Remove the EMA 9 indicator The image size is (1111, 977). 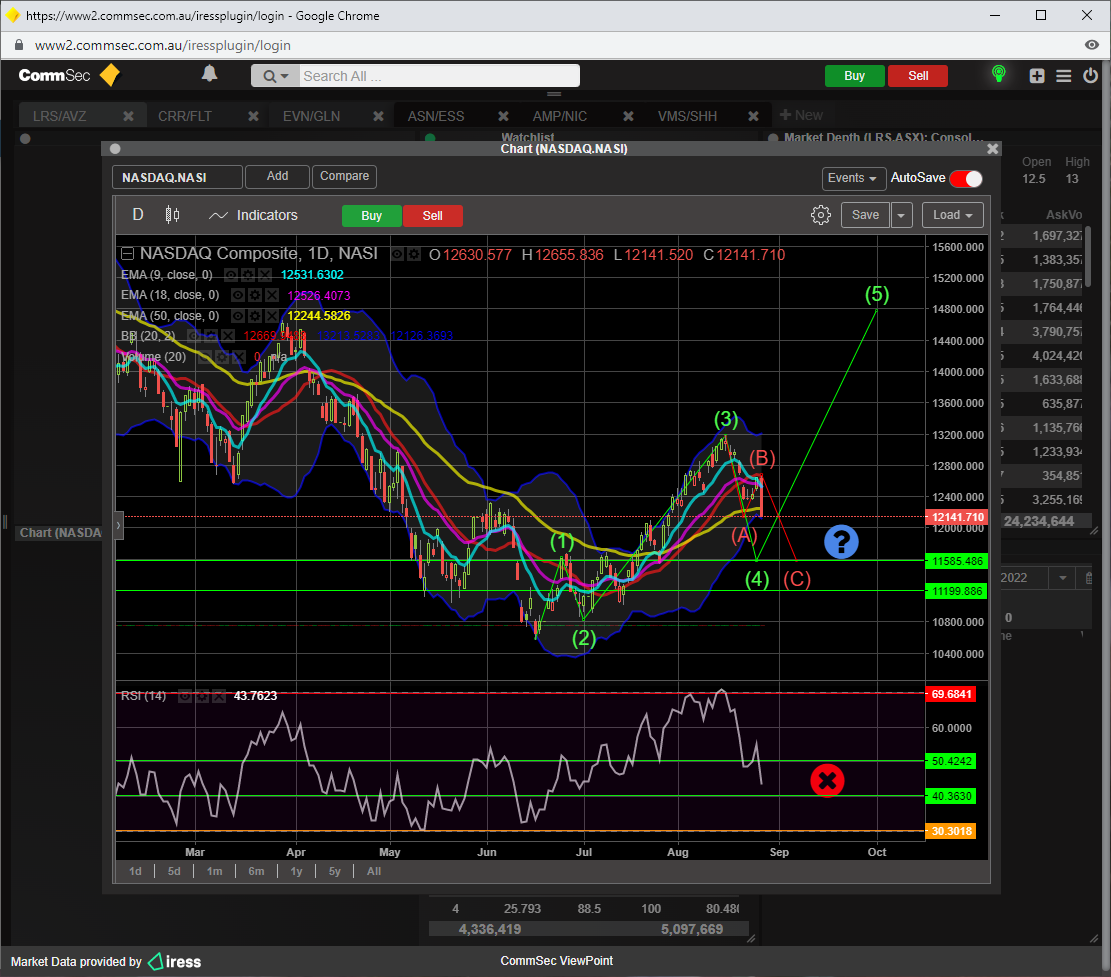(x=264, y=274)
